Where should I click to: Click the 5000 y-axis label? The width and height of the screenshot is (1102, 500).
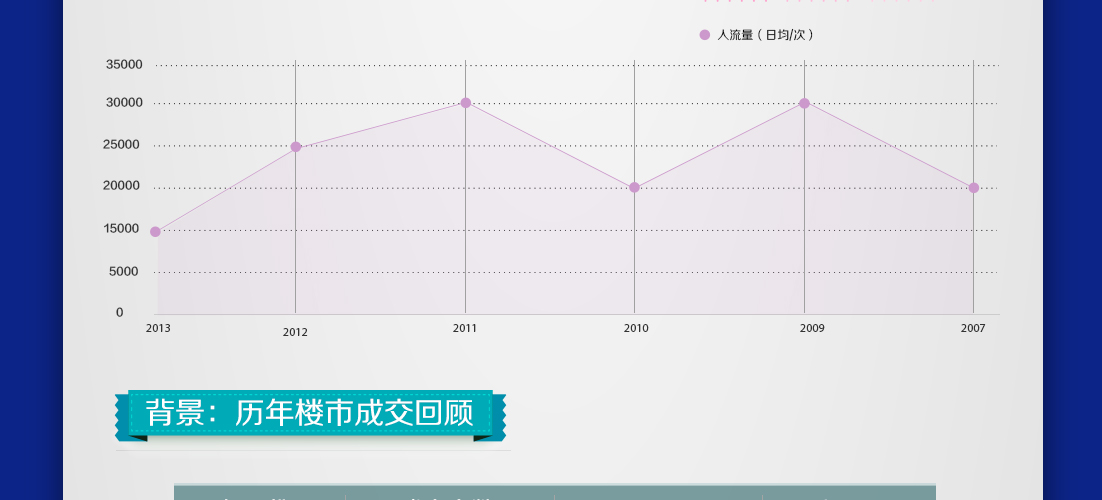(124, 272)
